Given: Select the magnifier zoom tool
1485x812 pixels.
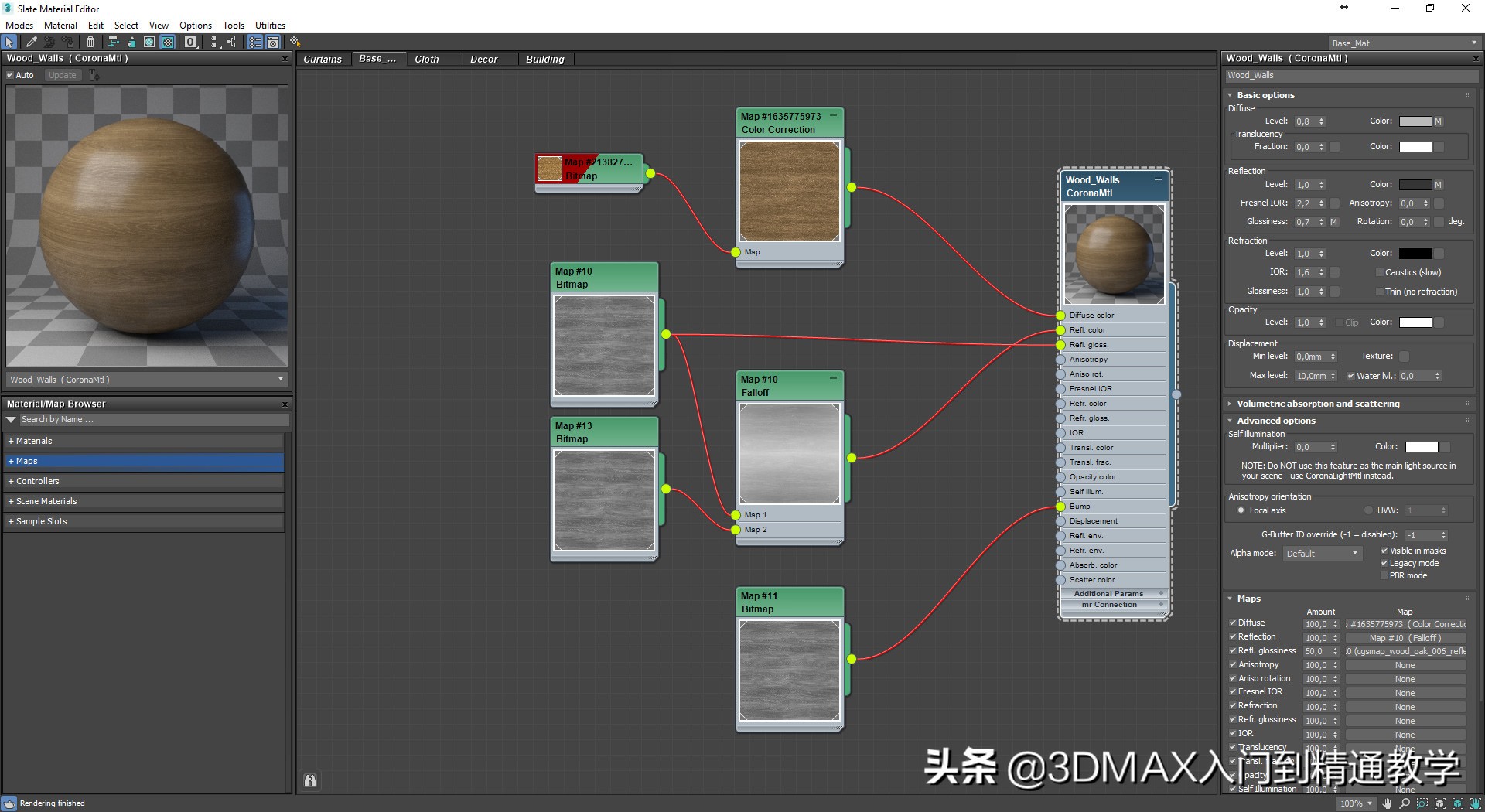Looking at the screenshot, I should point(1405,803).
